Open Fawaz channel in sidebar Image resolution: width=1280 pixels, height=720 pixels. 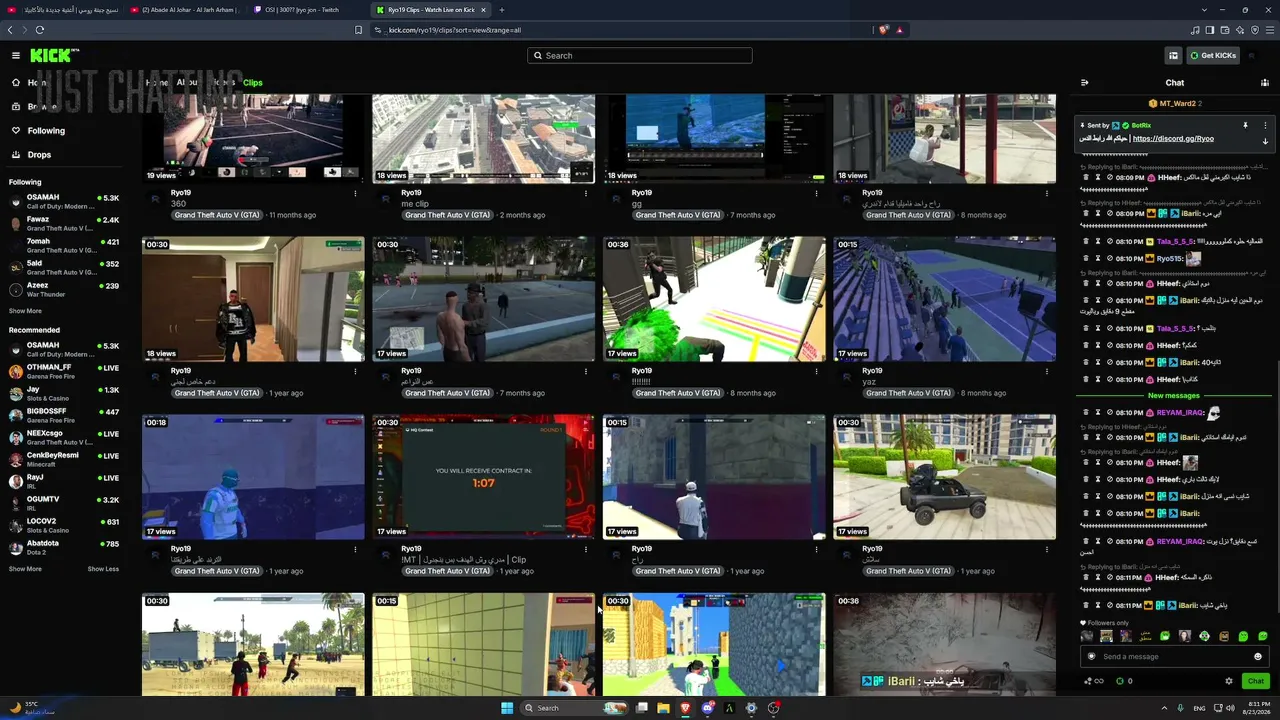[x=64, y=224]
